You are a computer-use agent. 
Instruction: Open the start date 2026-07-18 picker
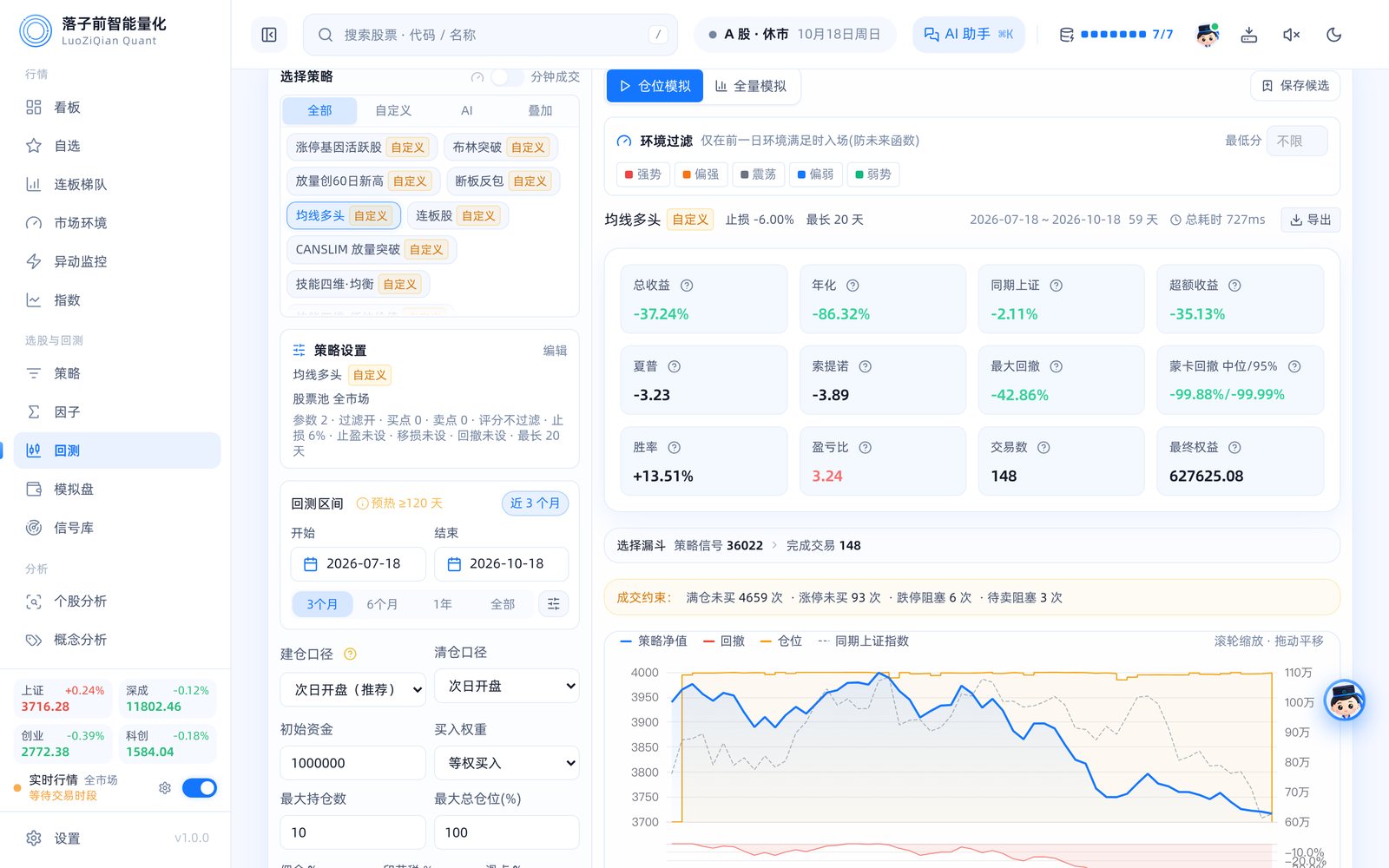[x=358, y=564]
